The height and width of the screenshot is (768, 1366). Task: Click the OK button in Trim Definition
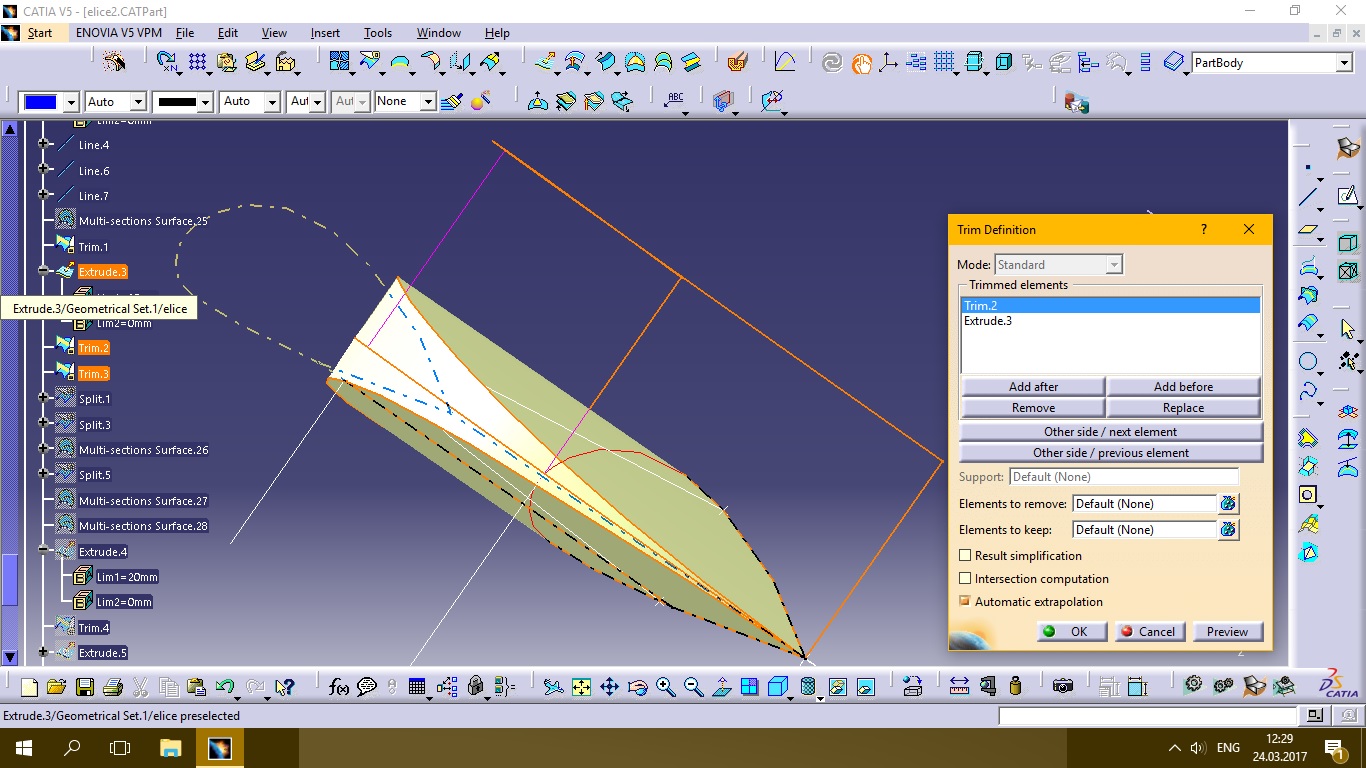(1071, 631)
